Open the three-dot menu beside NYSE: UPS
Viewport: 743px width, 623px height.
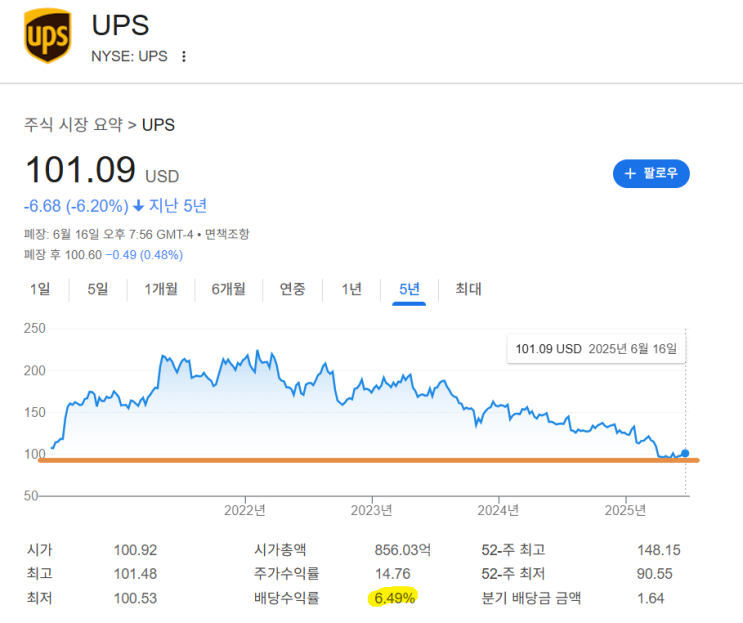[x=184, y=56]
